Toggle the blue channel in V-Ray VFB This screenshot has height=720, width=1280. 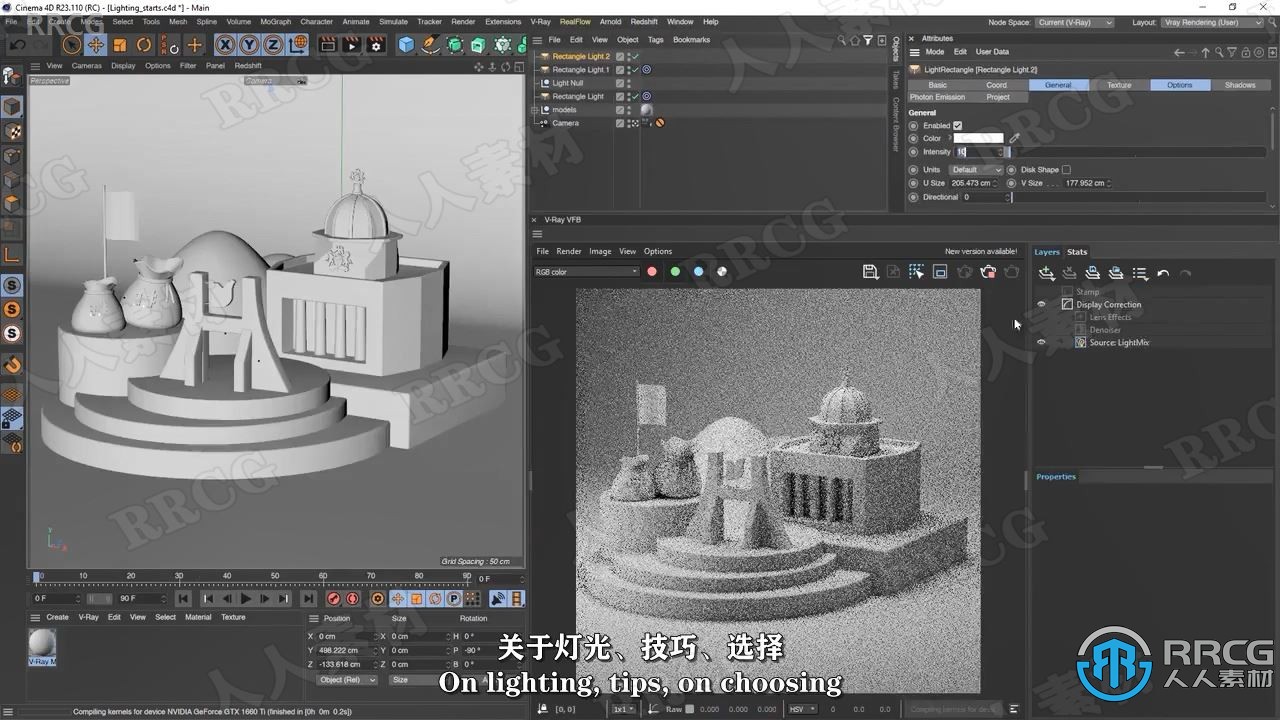698,272
